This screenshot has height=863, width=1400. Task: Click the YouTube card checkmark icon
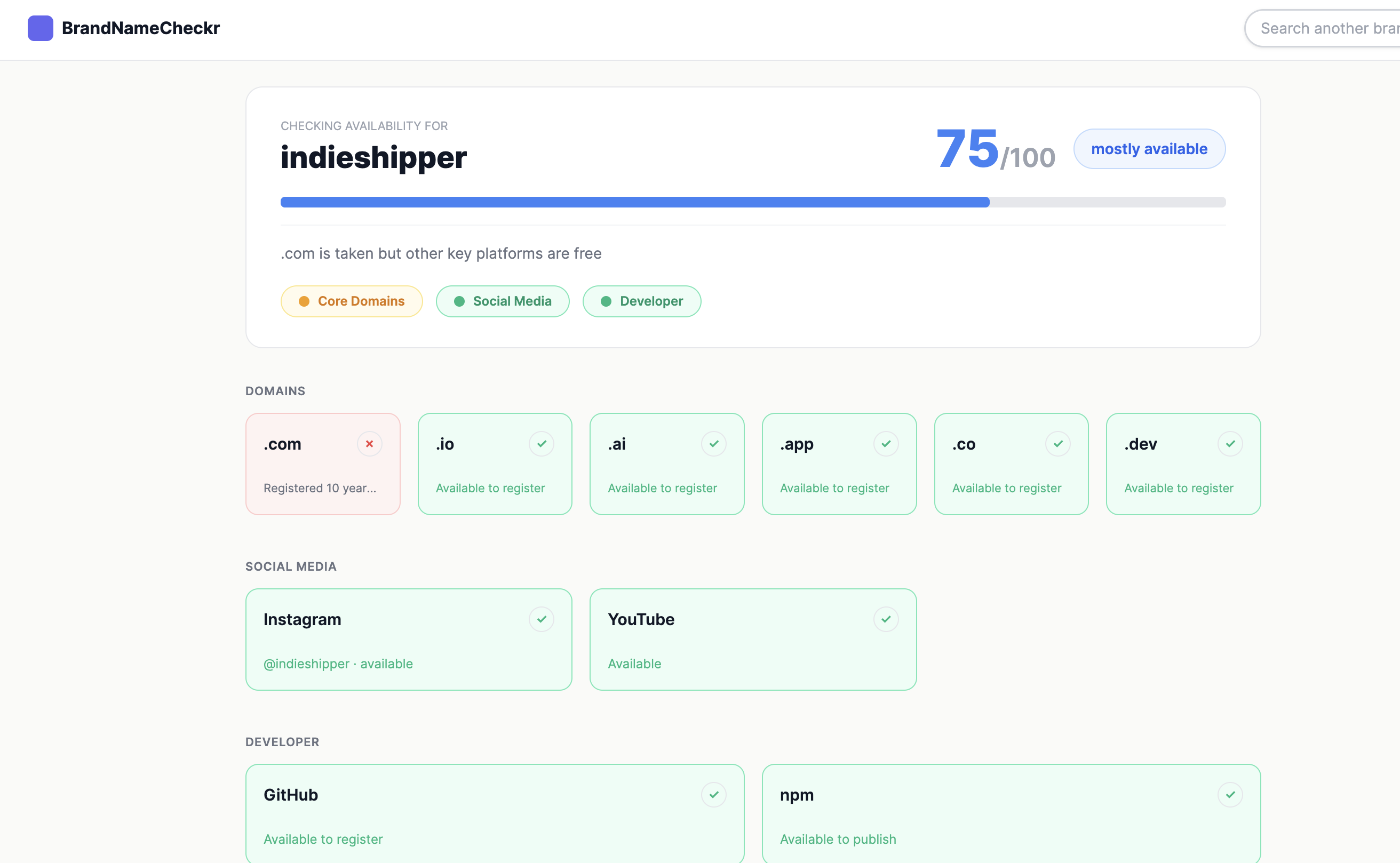(886, 619)
